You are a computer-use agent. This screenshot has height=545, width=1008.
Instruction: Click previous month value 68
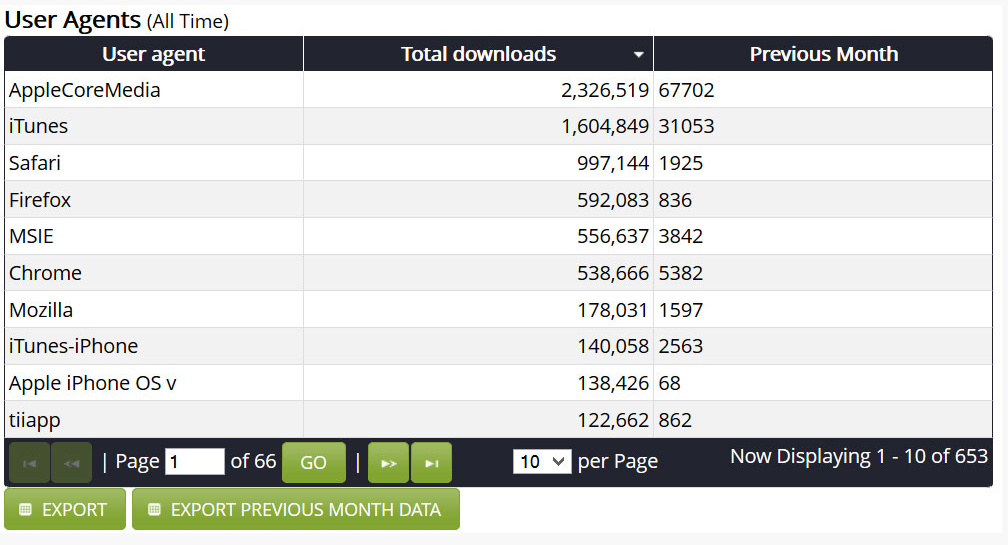669,383
